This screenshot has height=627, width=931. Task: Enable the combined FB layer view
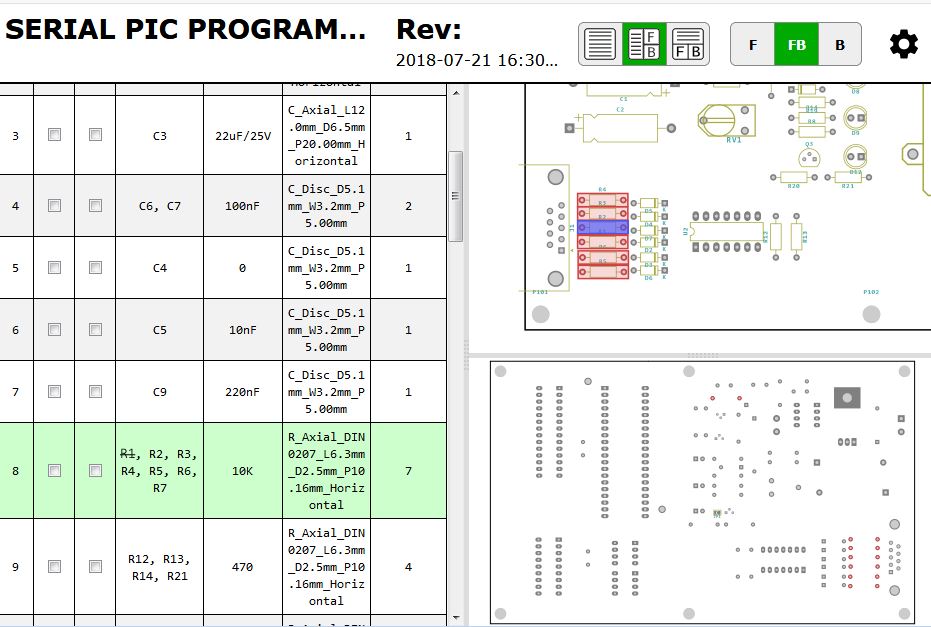coord(796,44)
